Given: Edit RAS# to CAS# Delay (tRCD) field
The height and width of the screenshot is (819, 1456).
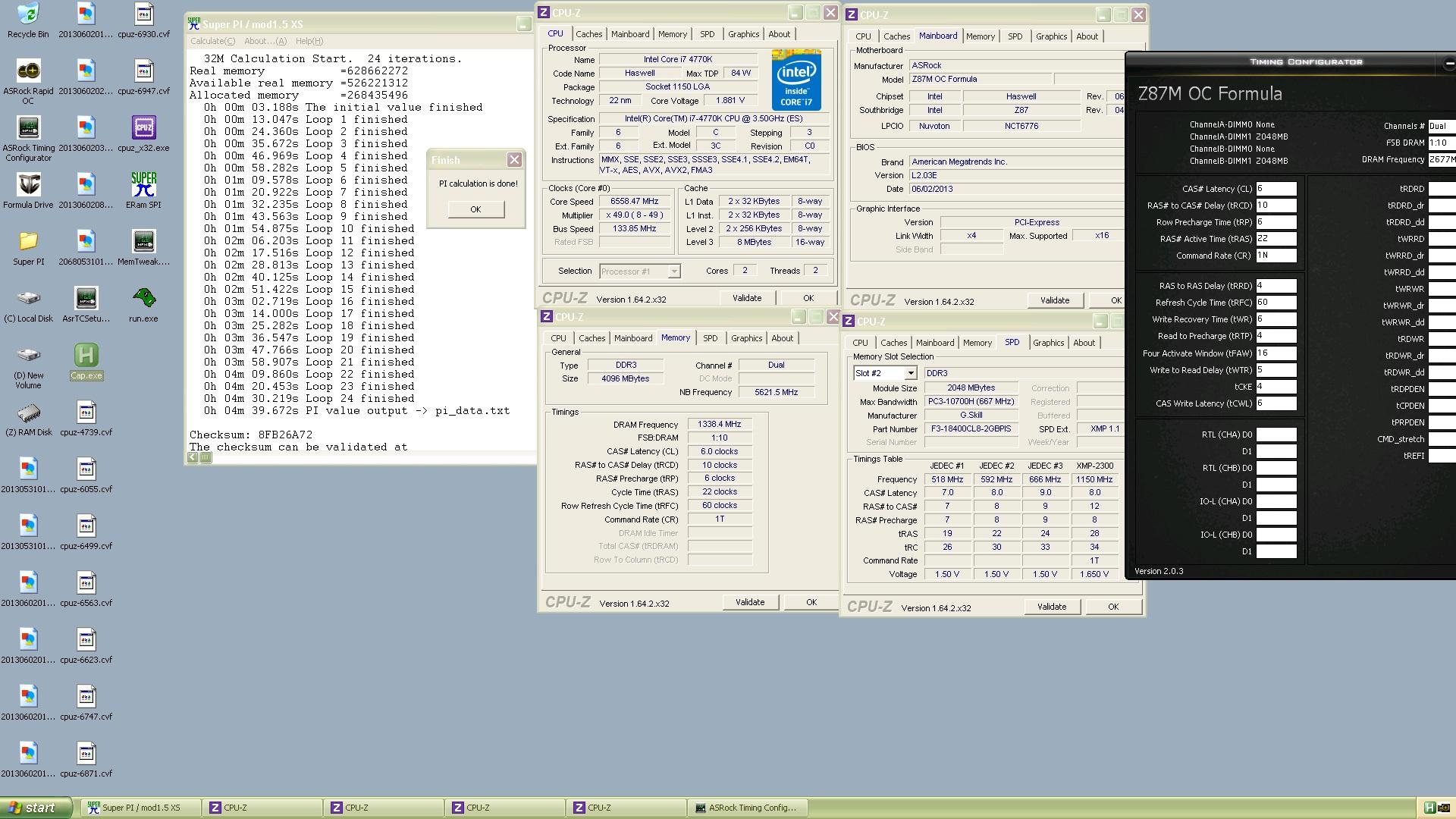Looking at the screenshot, I should click(1276, 206).
